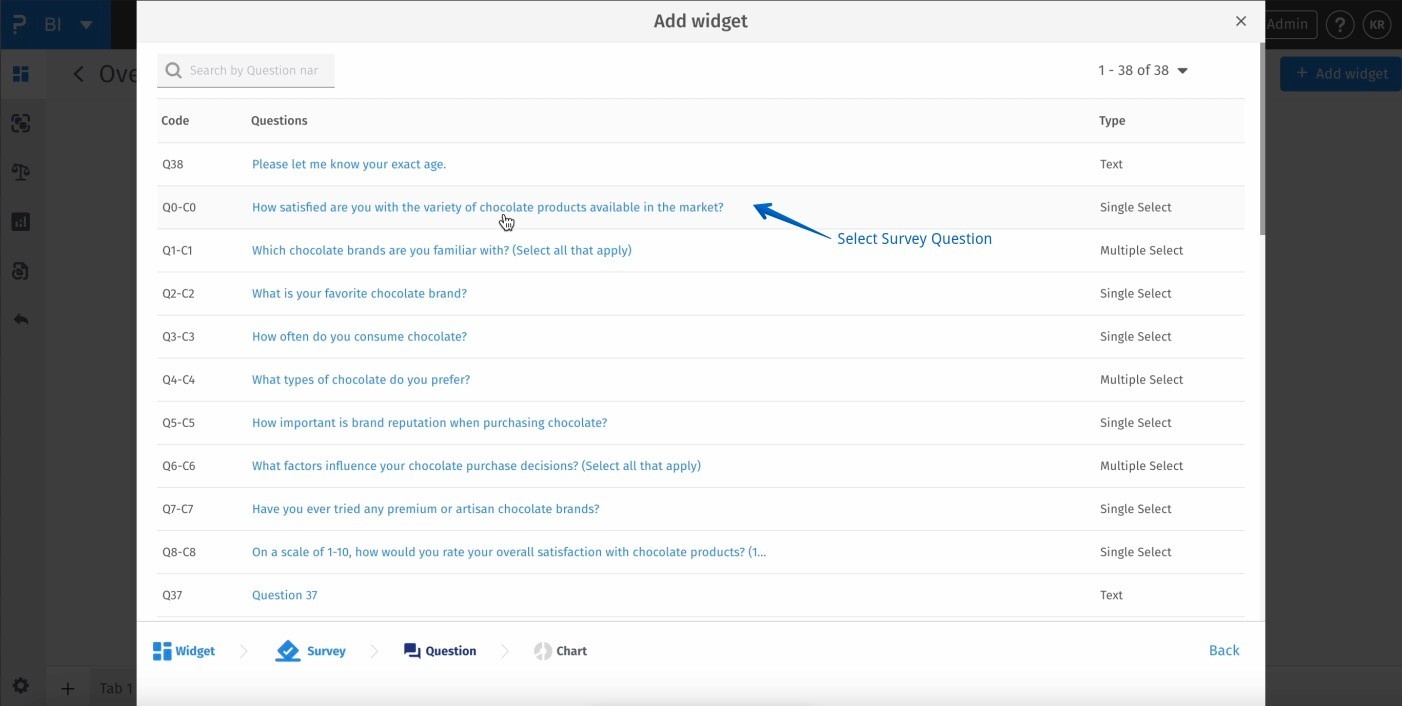Open the comparison scales icon in sidebar

(x=21, y=171)
